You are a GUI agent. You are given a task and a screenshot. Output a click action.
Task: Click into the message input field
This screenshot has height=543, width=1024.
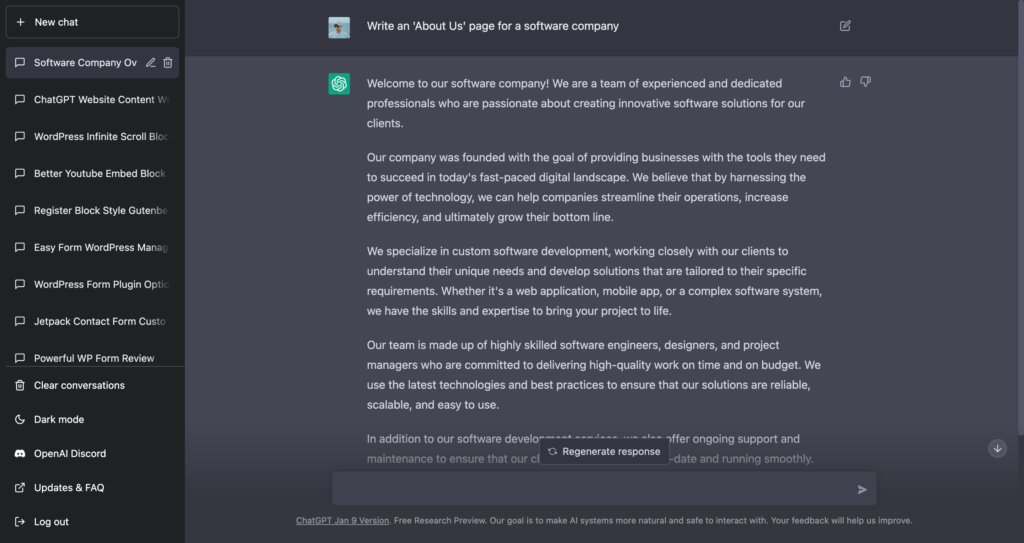[x=593, y=489]
